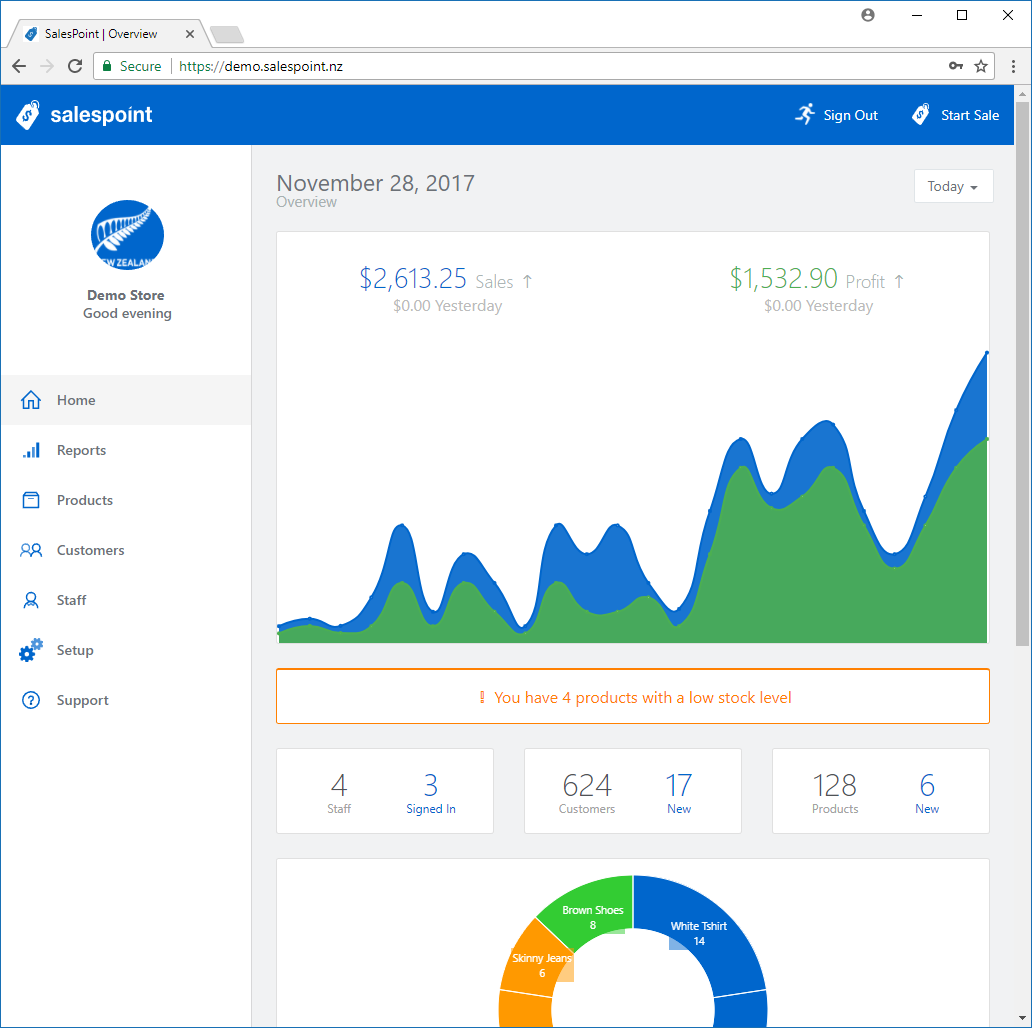Click the 4 Staff count
Viewport: 1032px width, 1028px height.
pos(339,792)
